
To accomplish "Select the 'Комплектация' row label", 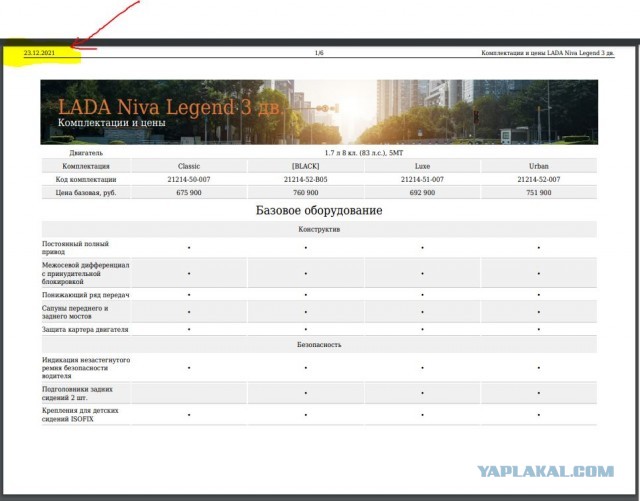I will [x=86, y=166].
